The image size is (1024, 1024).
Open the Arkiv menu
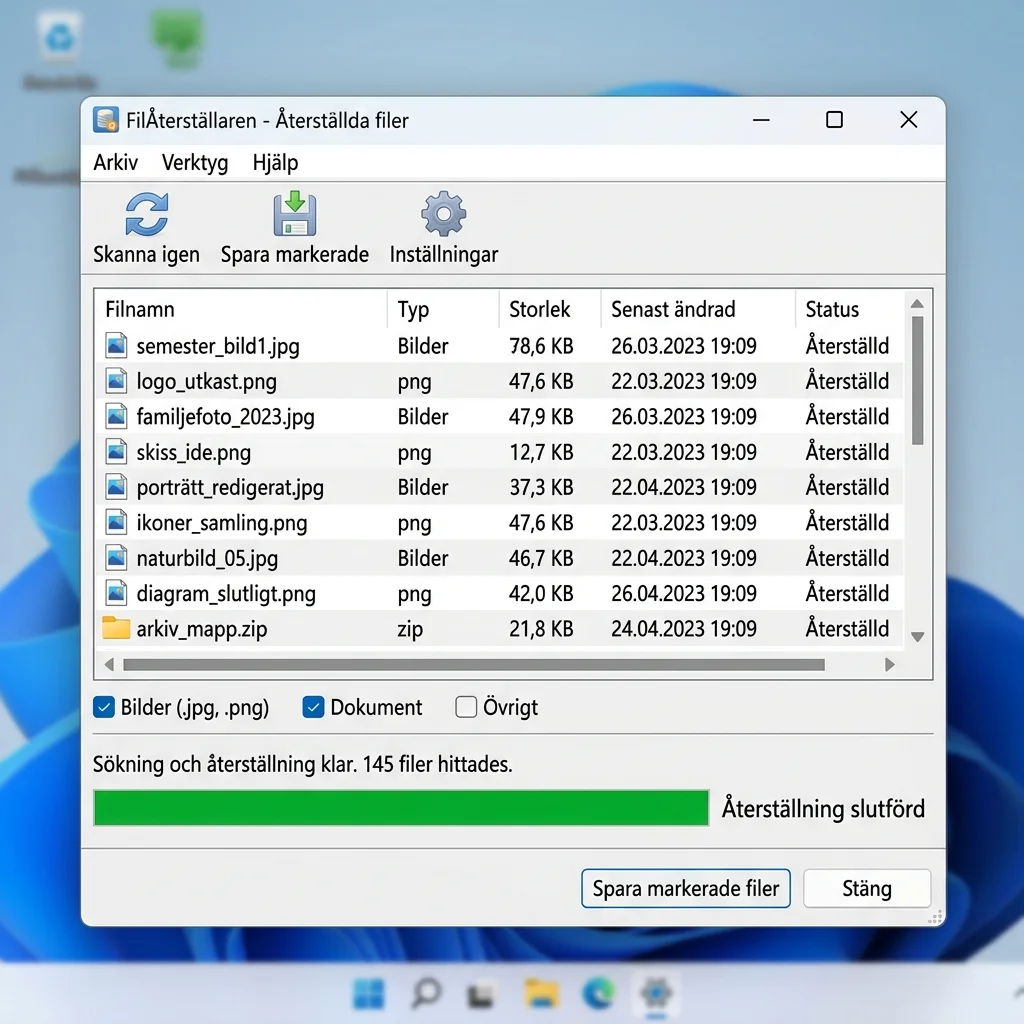click(116, 162)
